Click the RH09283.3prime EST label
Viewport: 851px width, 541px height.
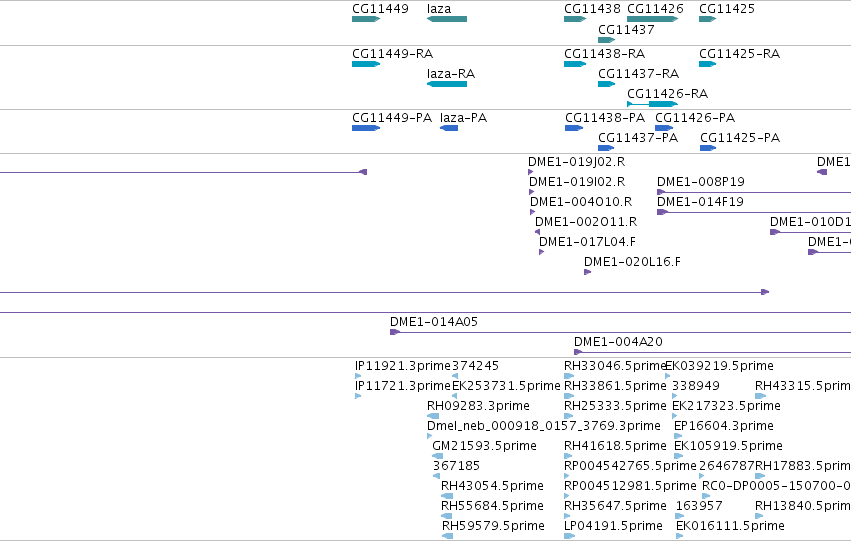tap(478, 406)
